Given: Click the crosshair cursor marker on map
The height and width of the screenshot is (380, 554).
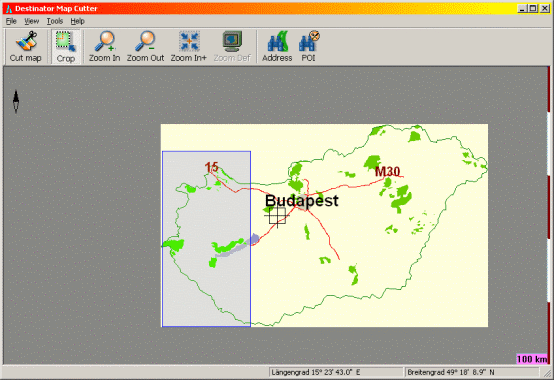Looking at the screenshot, I should (x=277, y=215).
